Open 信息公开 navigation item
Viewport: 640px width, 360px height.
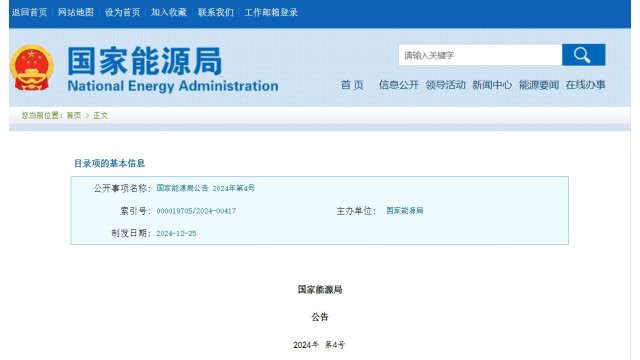click(399, 85)
